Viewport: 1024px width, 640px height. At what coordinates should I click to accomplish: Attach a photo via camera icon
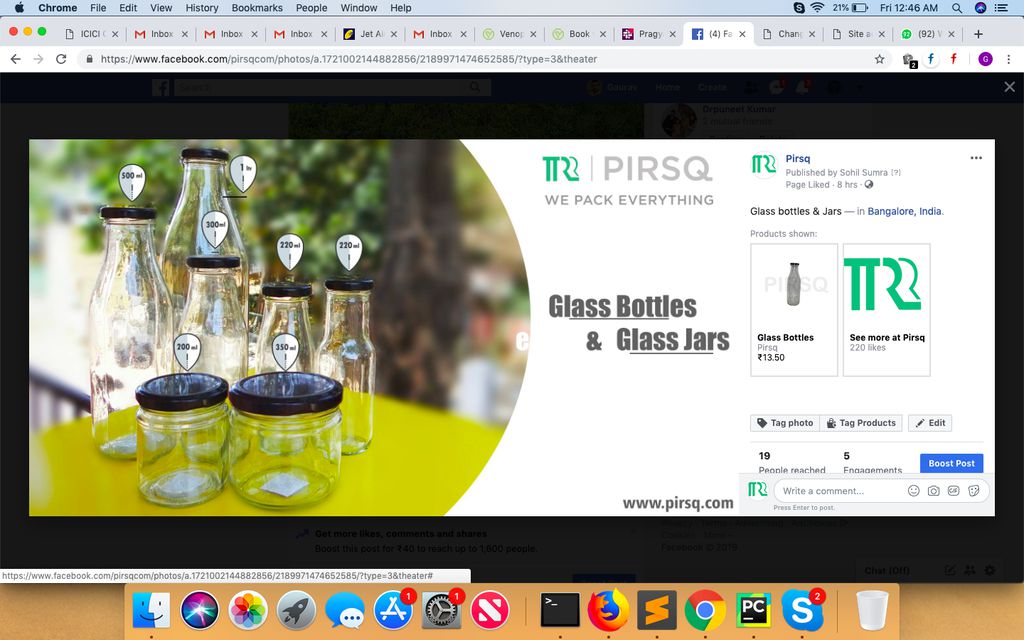934,490
